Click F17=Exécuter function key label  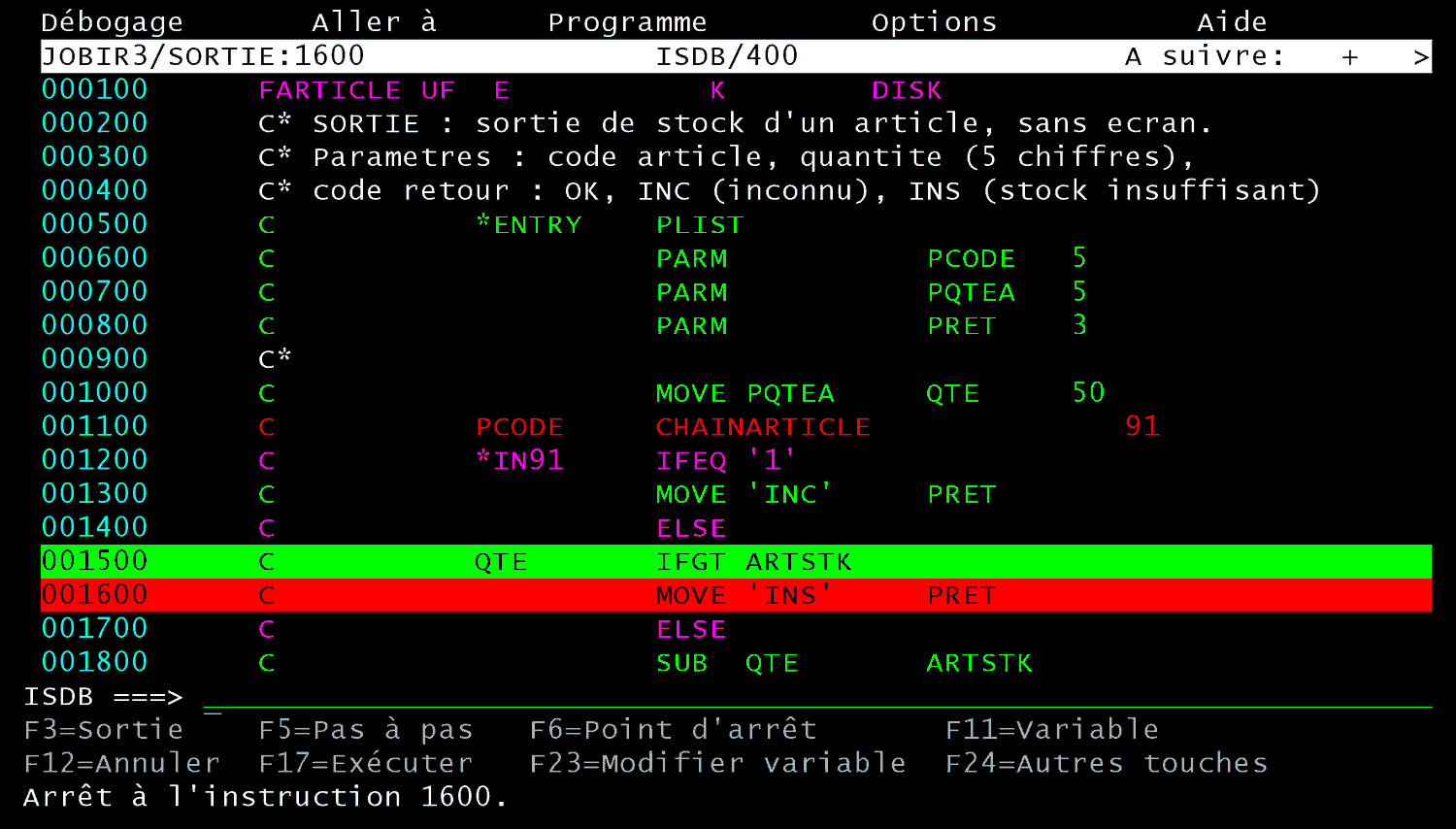(366, 764)
